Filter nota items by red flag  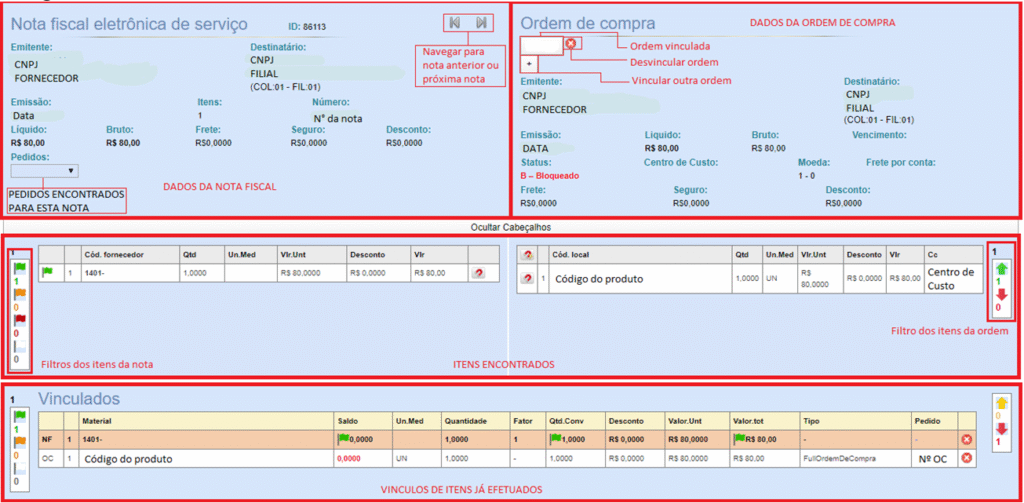pyautogui.click(x=18, y=319)
